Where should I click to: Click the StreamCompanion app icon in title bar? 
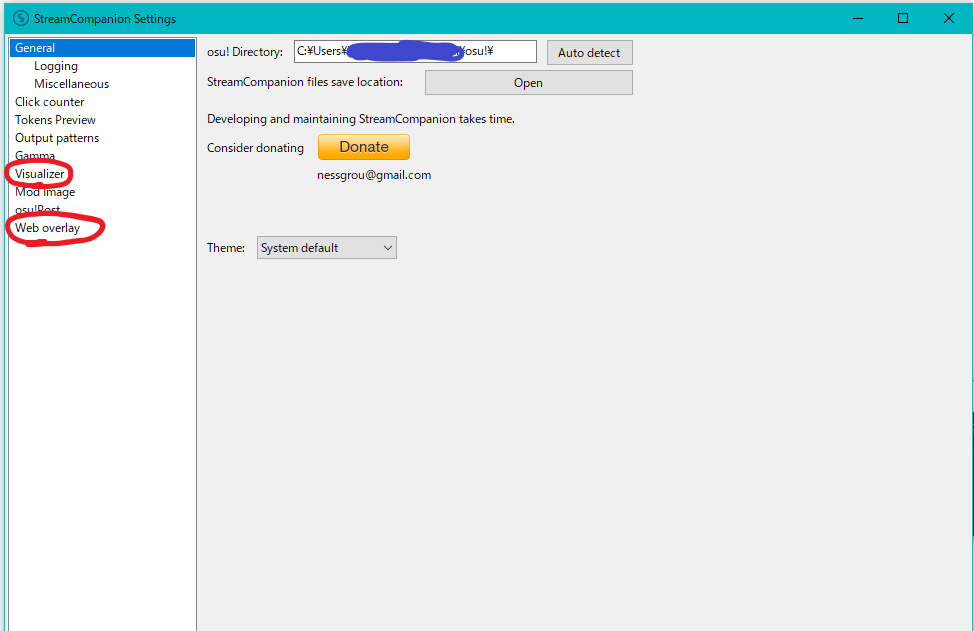pyautogui.click(x=20, y=19)
